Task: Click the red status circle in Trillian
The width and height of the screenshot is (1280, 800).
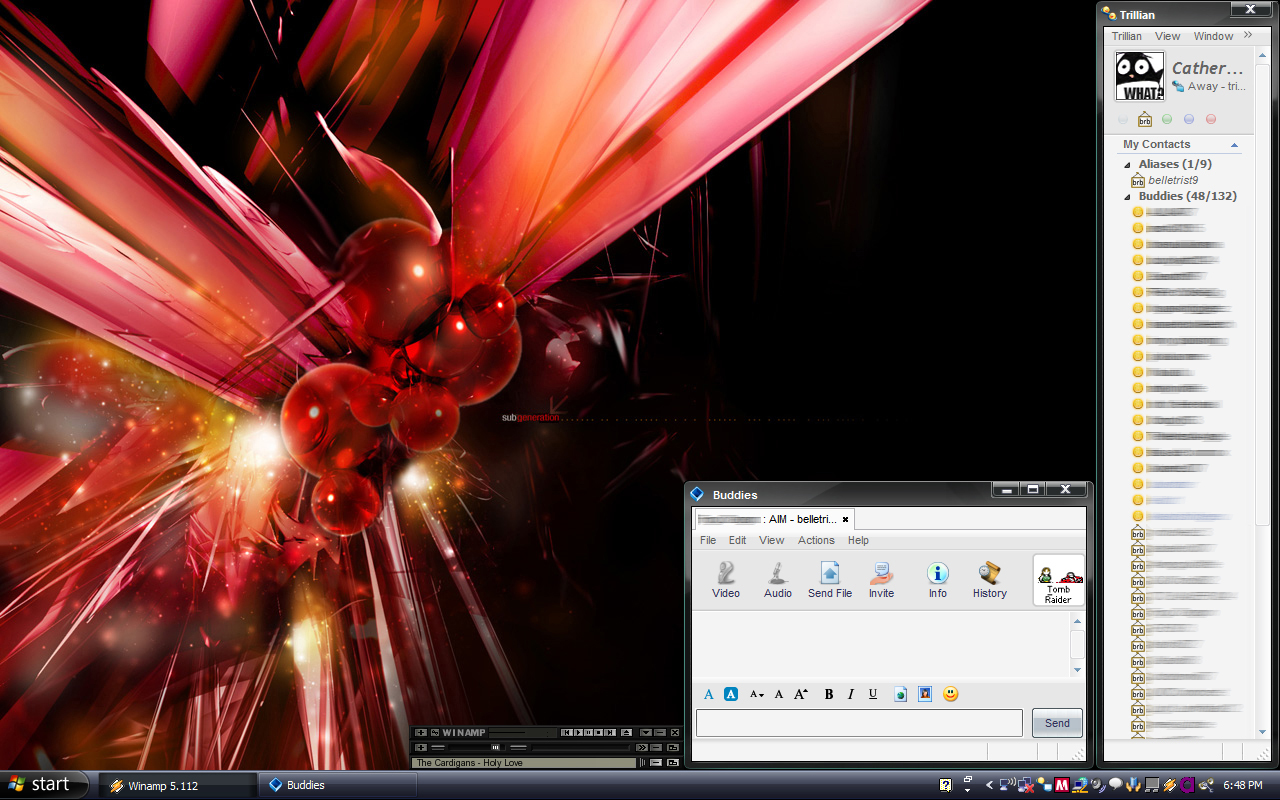Action: point(1211,119)
